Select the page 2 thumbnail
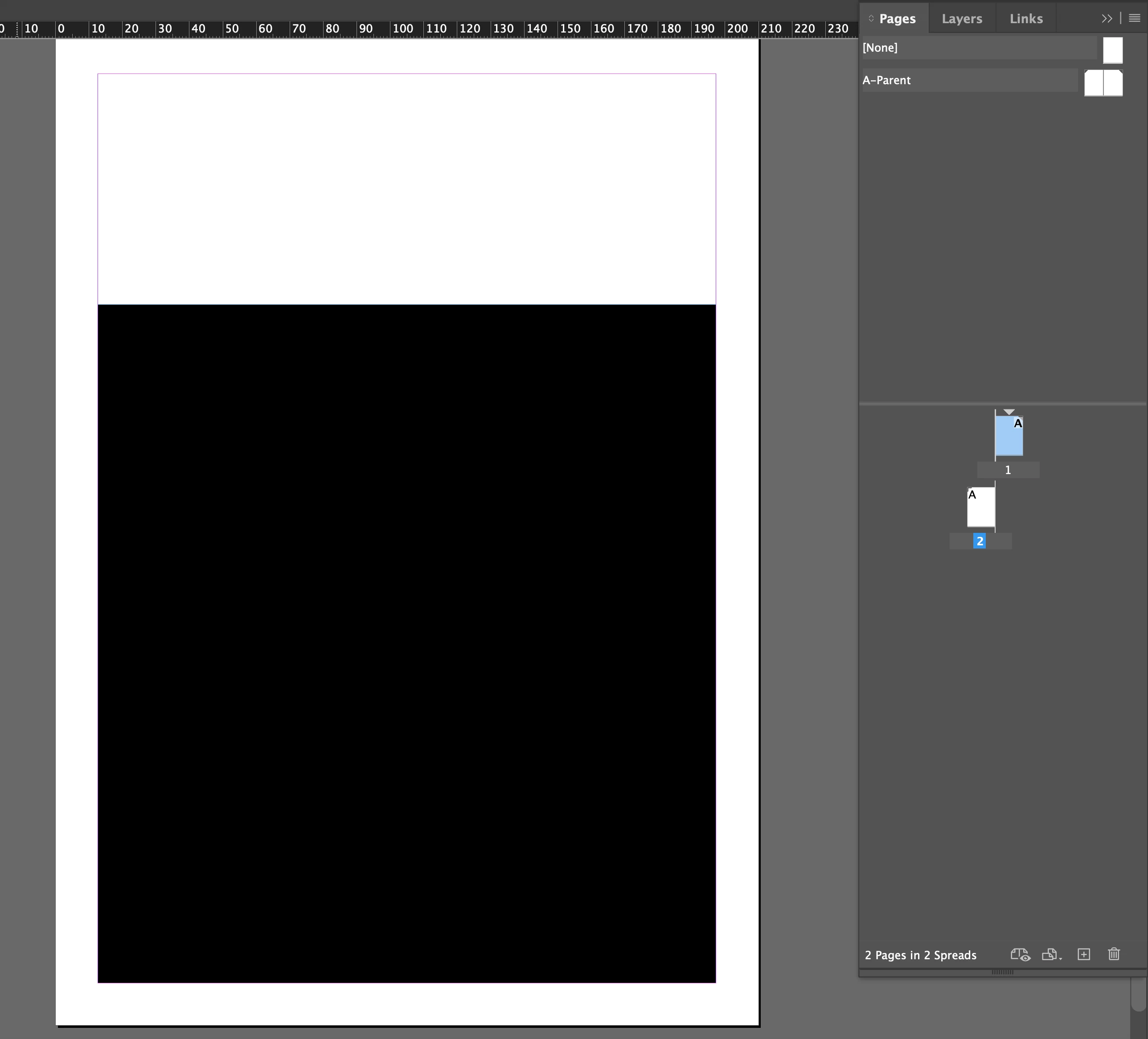Viewport: 1148px width, 1039px height. [x=980, y=507]
